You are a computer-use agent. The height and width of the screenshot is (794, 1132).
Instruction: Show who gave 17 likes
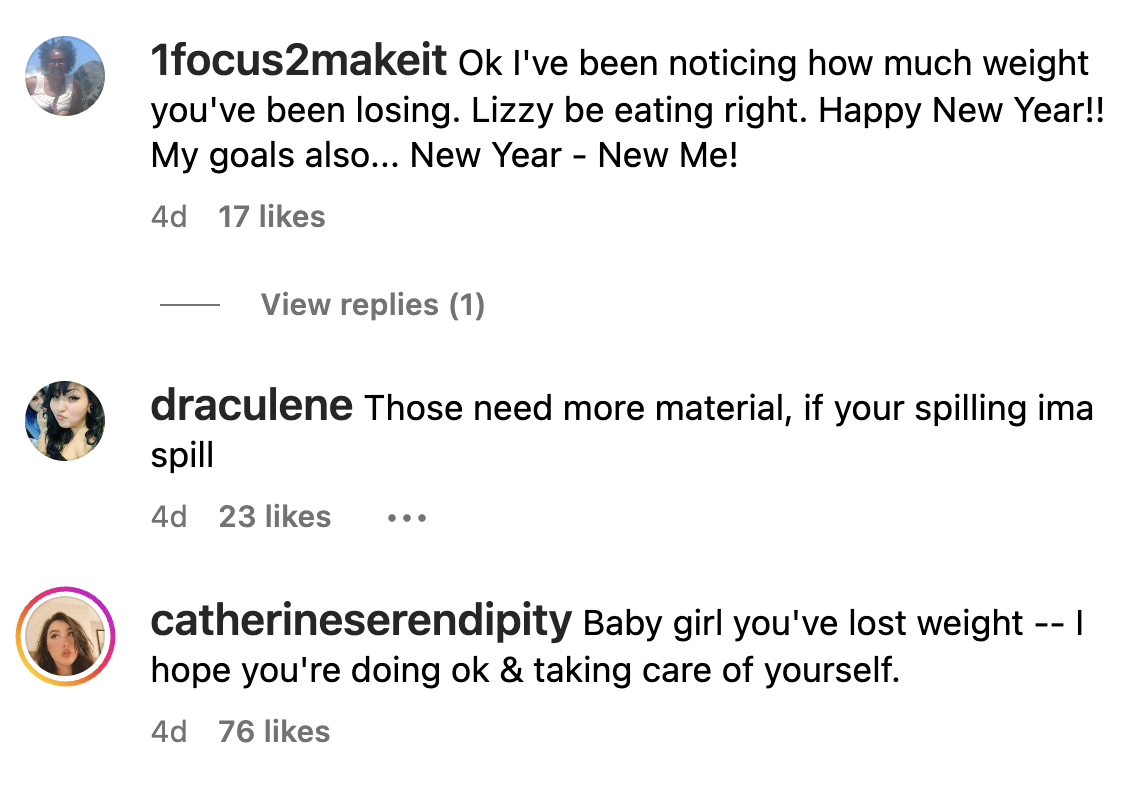[271, 217]
